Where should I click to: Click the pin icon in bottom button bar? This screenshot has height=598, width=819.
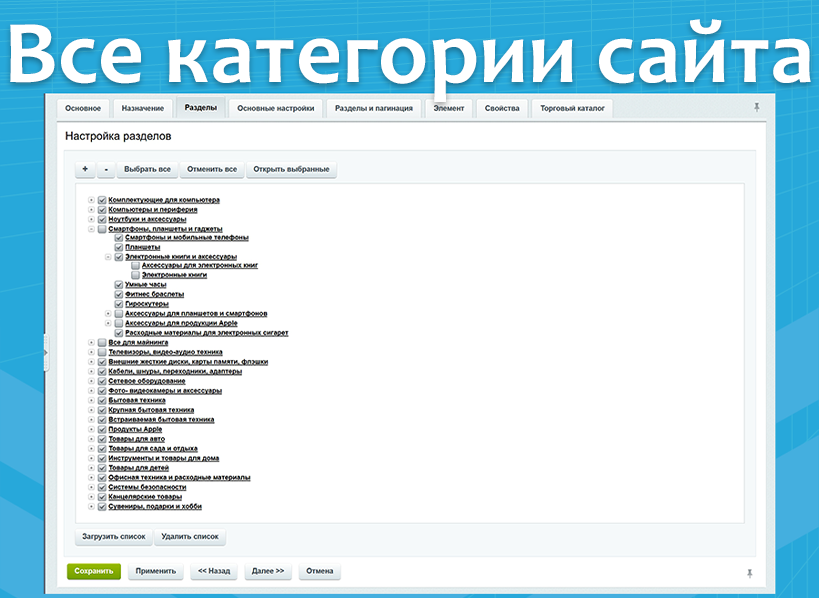(749, 573)
